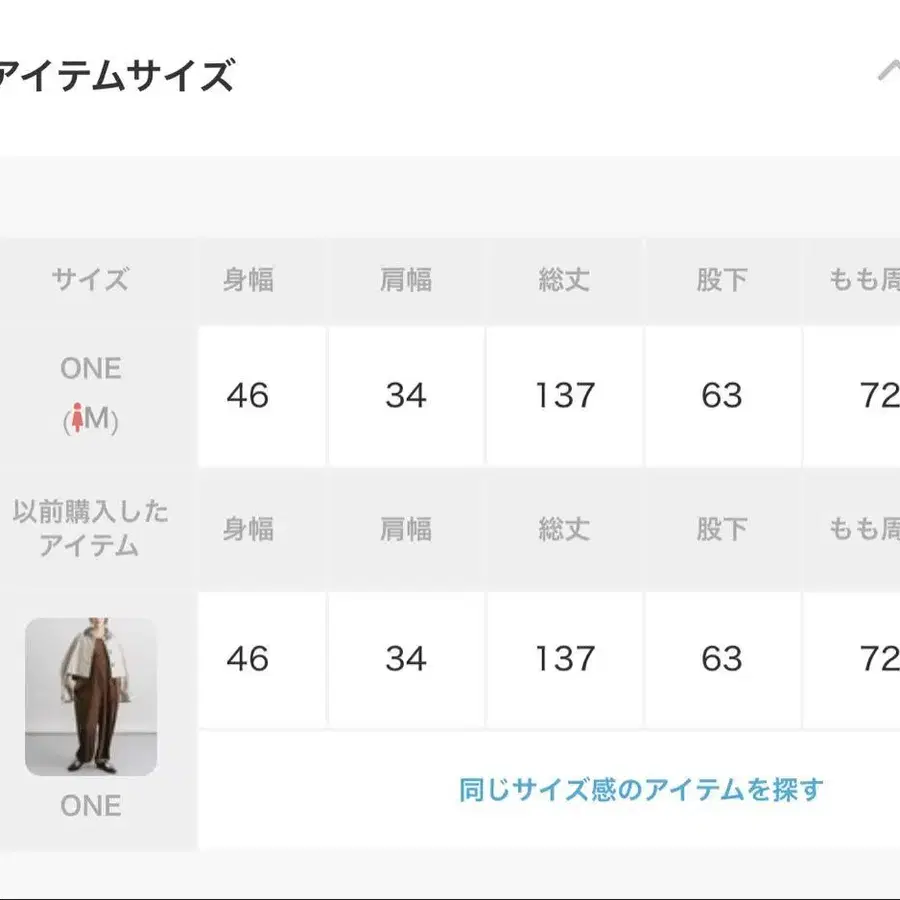The width and height of the screenshot is (900, 900).
Task: Click the 同じサイズ感のアイテムを探す link
Action: tap(640, 789)
